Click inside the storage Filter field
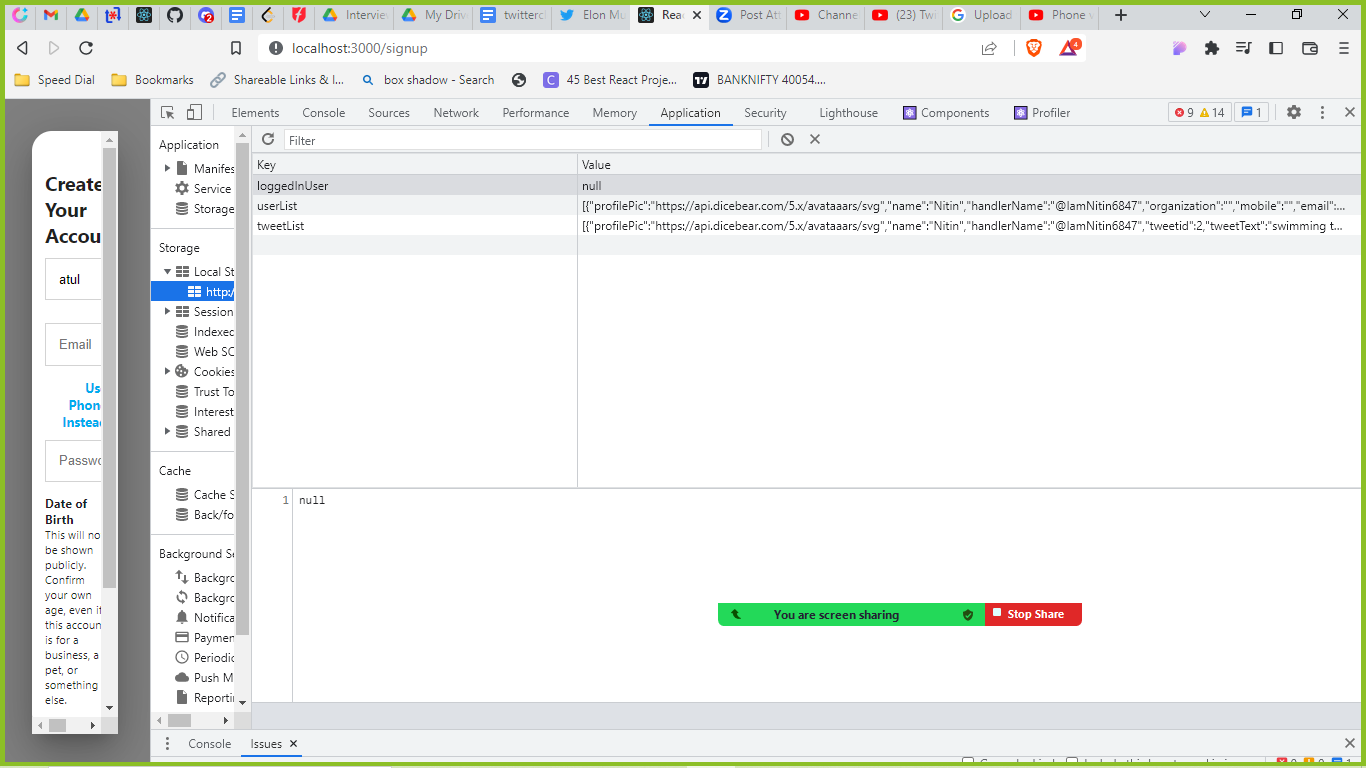Image resolution: width=1366 pixels, height=768 pixels. 500,139
